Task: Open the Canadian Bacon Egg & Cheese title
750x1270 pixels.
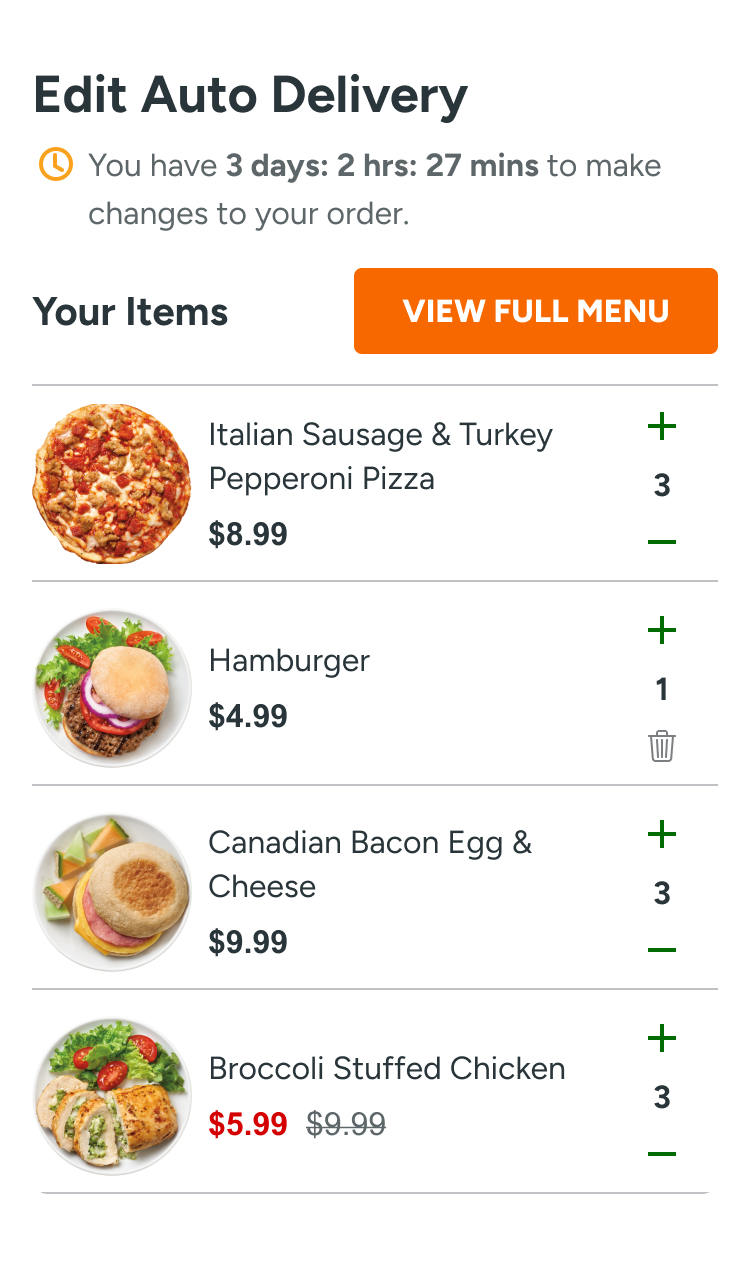Action: (370, 864)
